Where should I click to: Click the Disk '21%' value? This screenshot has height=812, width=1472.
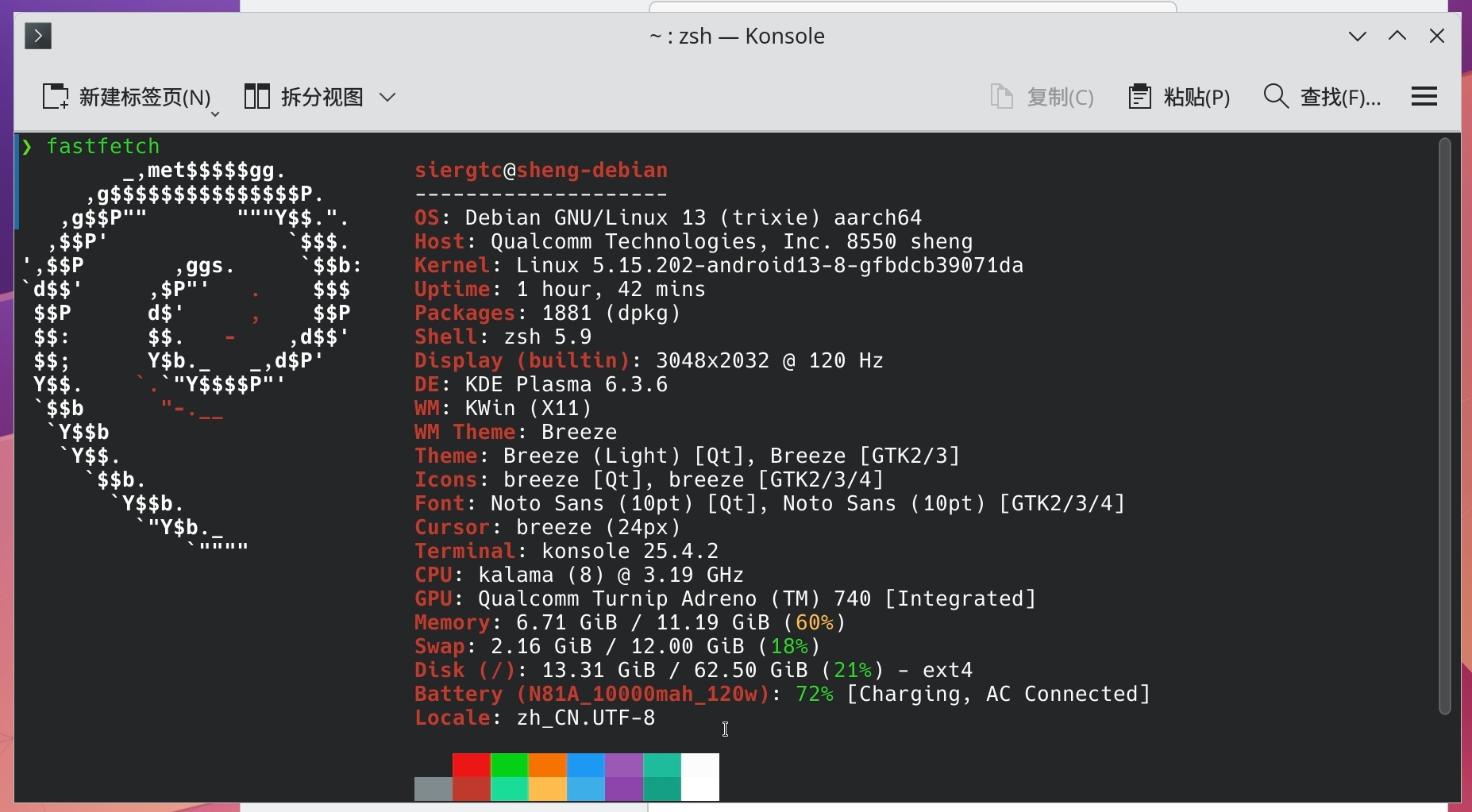click(x=853, y=670)
